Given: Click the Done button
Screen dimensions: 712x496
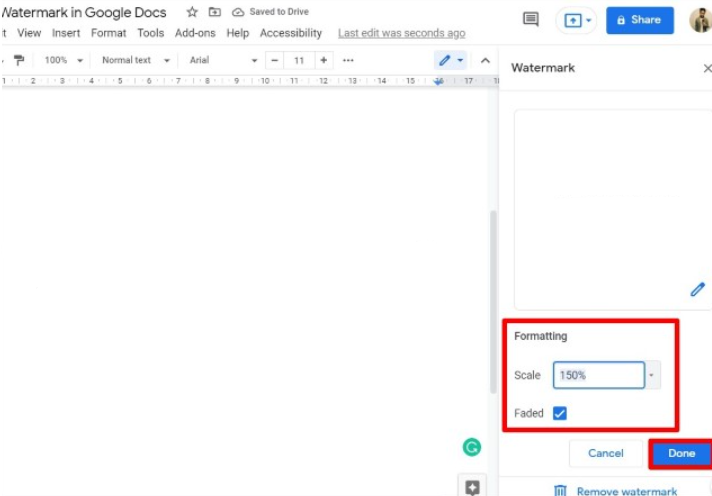Looking at the screenshot, I should pyautogui.click(x=681, y=453).
